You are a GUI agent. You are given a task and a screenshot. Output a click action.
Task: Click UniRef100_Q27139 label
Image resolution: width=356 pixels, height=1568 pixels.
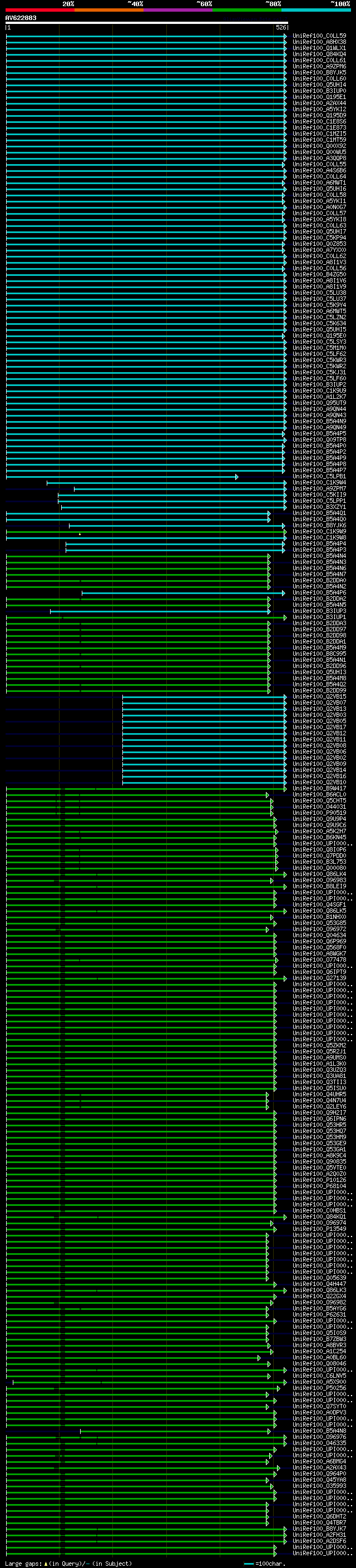tap(319, 978)
